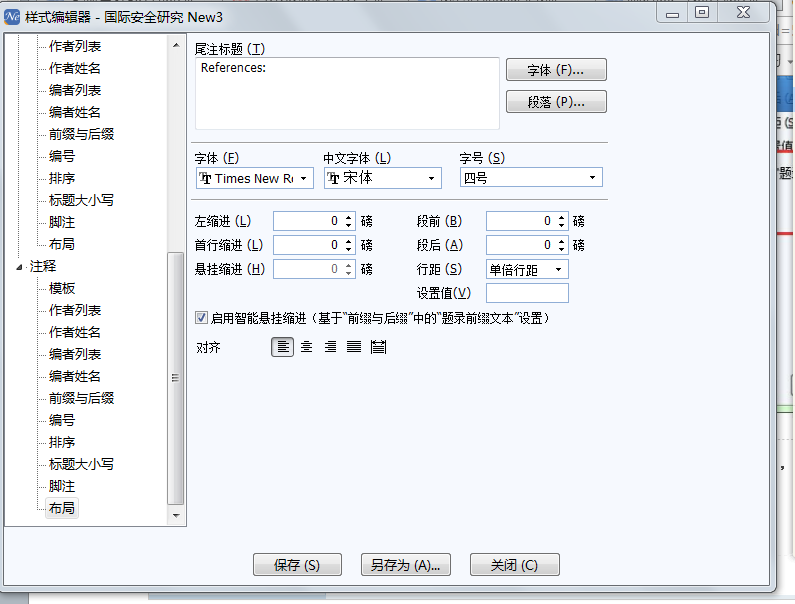795x604 pixels.
Task: Select 布局 under 注释 in tree
Action: pyautogui.click(x=62, y=508)
